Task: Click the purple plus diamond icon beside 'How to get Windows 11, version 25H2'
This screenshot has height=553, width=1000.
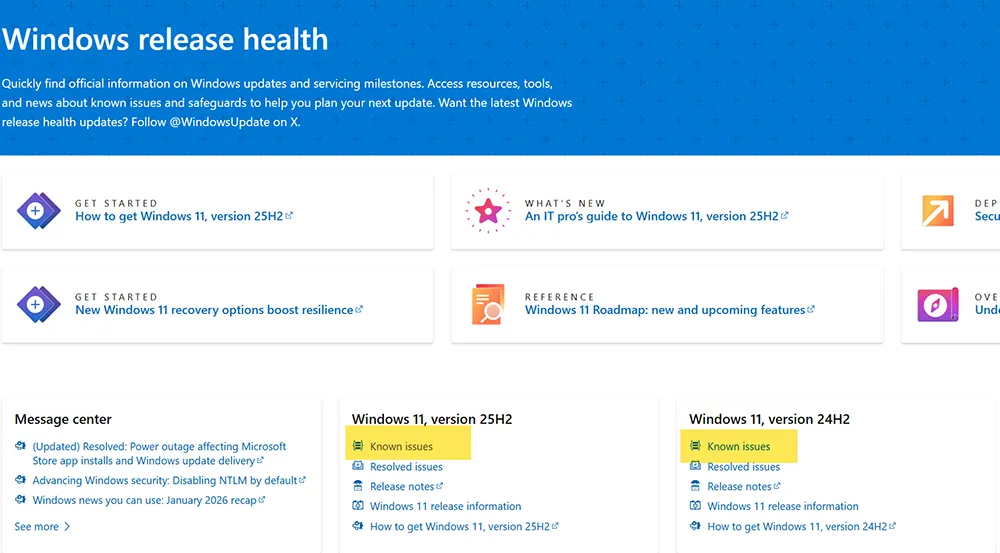Action: pos(38,211)
